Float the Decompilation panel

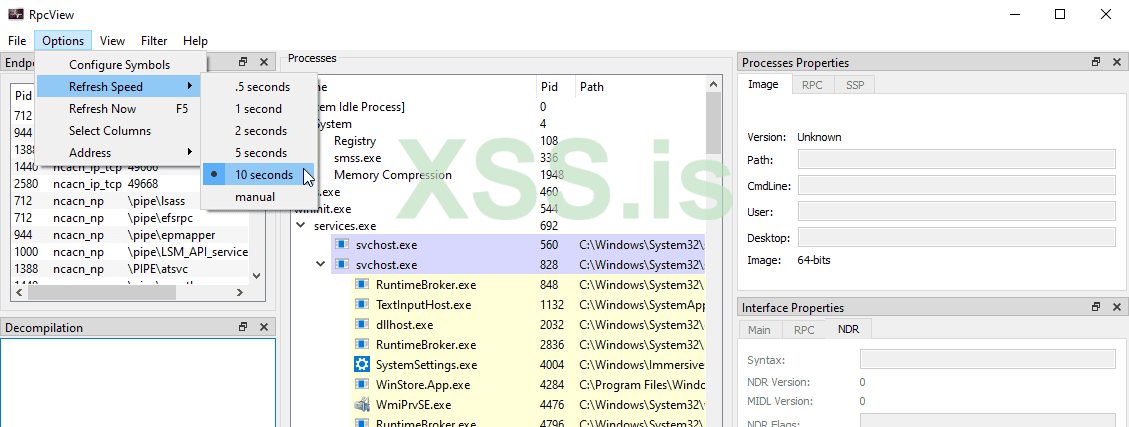coord(243,328)
